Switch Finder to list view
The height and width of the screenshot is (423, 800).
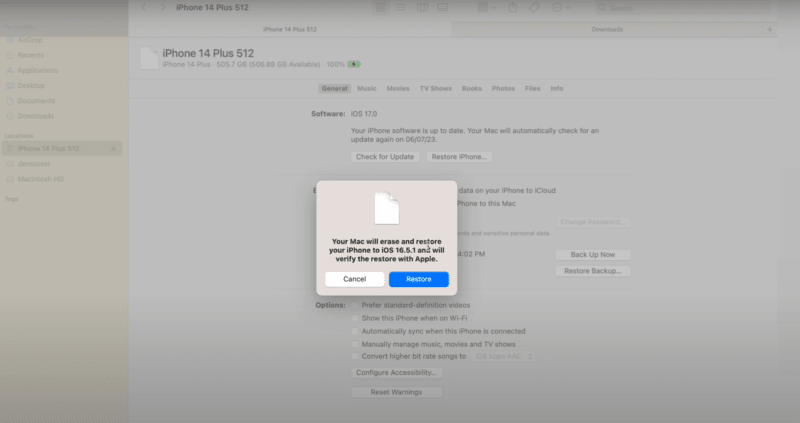tap(401, 7)
